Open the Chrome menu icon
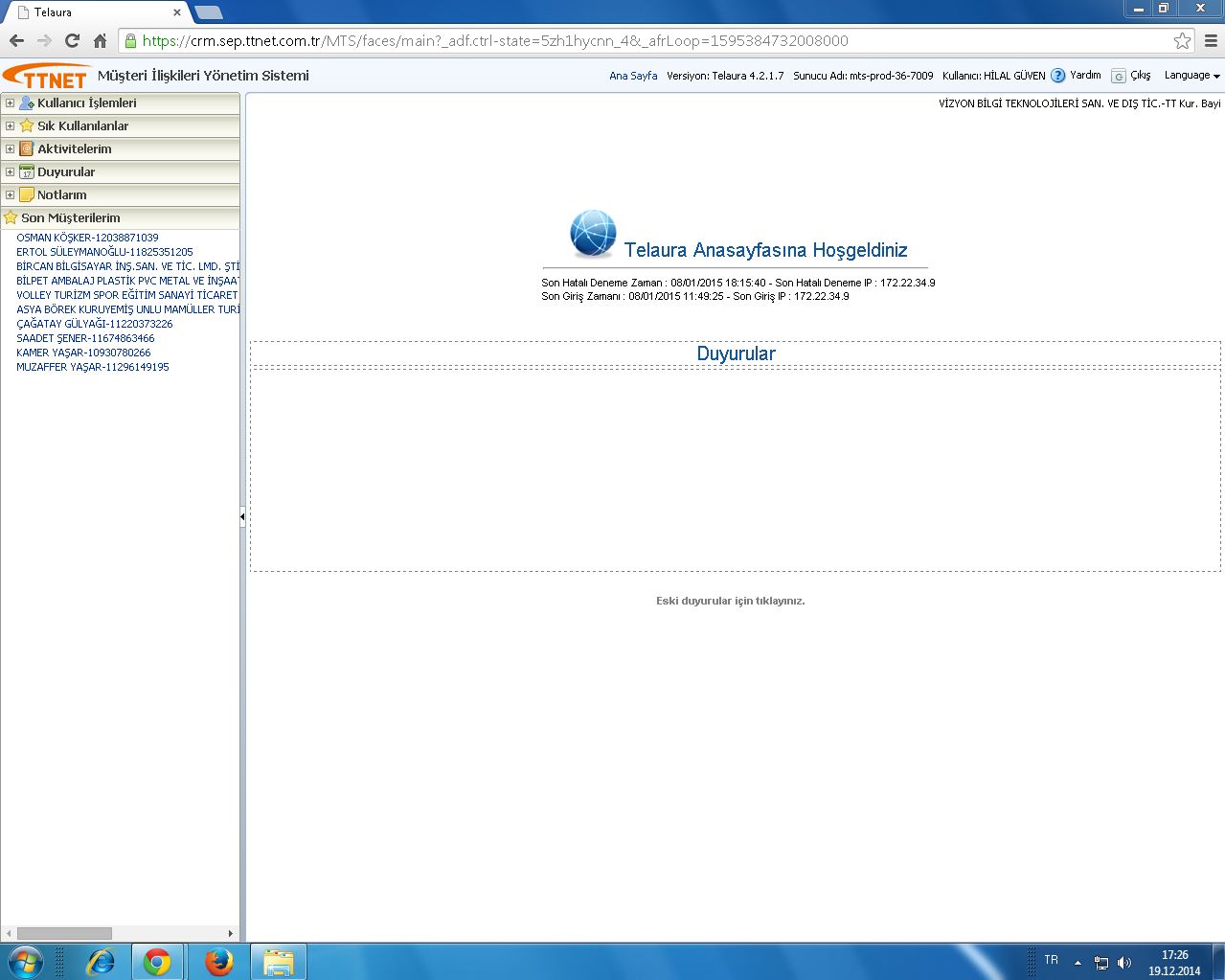 [1211, 40]
